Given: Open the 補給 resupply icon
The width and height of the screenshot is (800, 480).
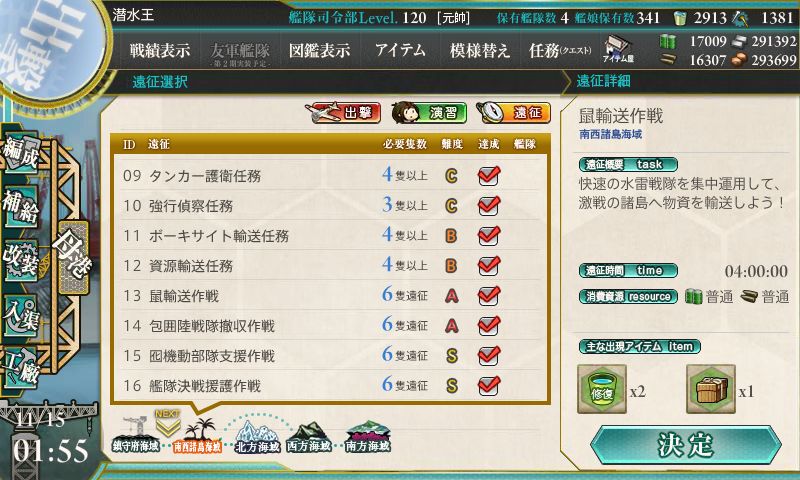Looking at the screenshot, I should (21, 206).
